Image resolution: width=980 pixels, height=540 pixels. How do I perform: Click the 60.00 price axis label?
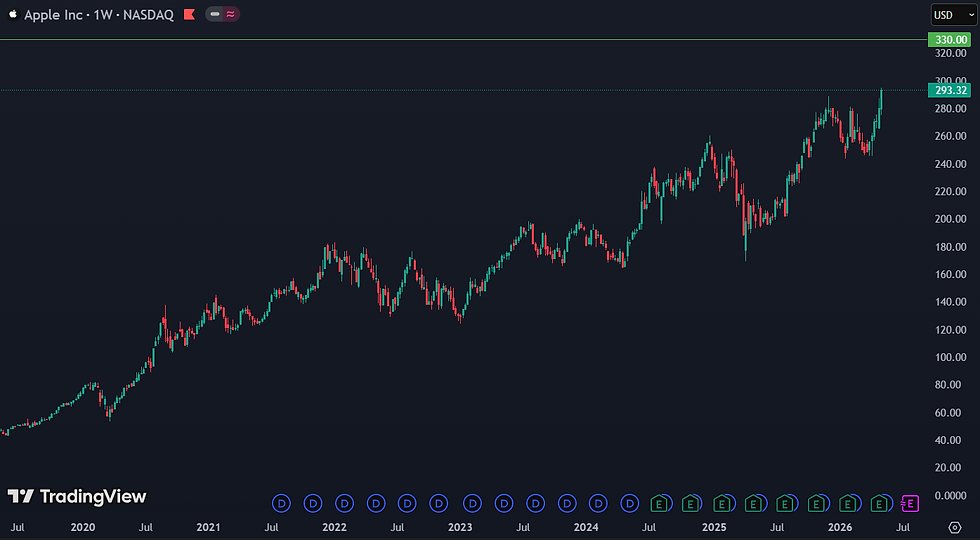point(949,412)
